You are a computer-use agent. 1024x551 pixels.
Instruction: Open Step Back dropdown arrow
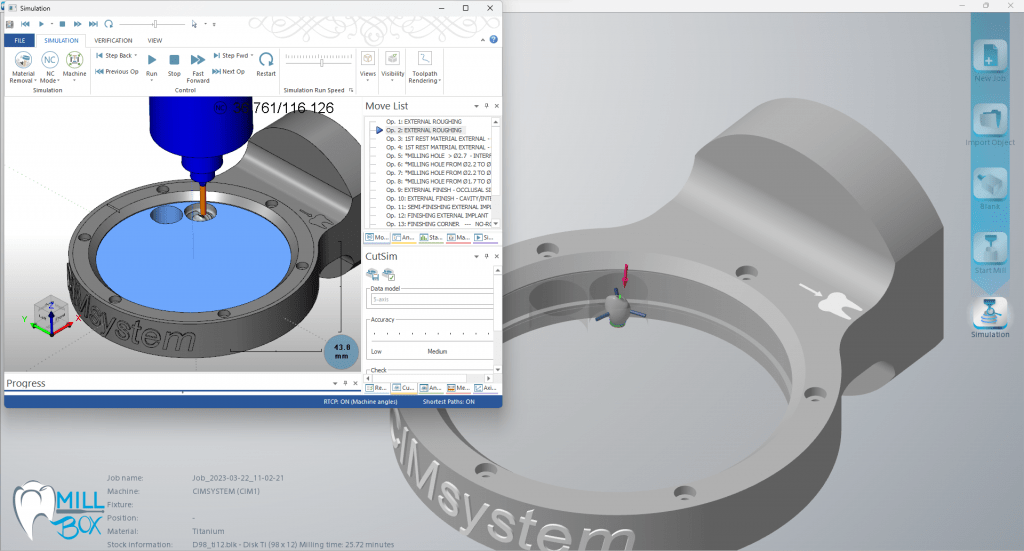(x=135, y=55)
